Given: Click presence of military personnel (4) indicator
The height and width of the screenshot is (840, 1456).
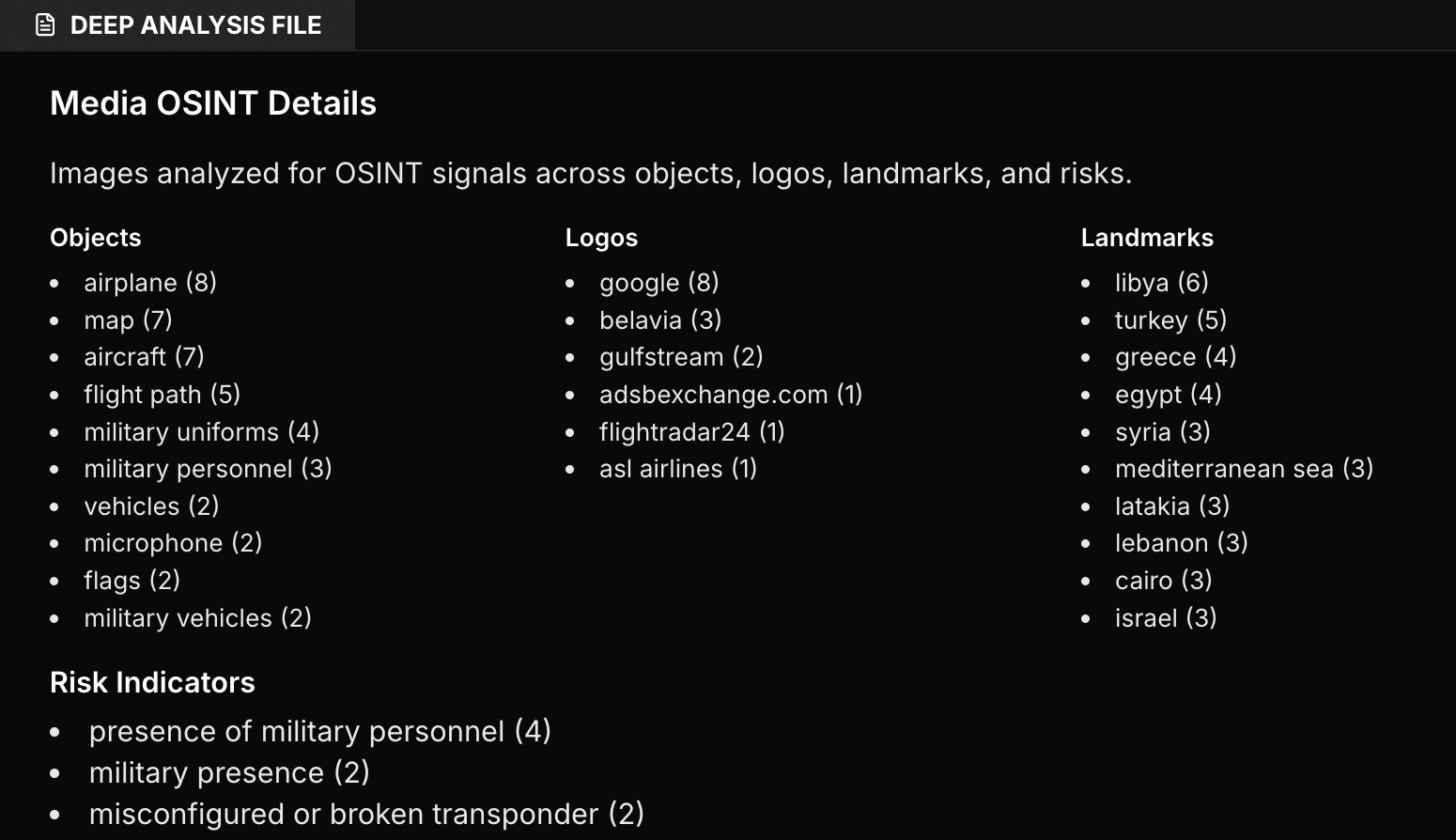Looking at the screenshot, I should 320,732.
